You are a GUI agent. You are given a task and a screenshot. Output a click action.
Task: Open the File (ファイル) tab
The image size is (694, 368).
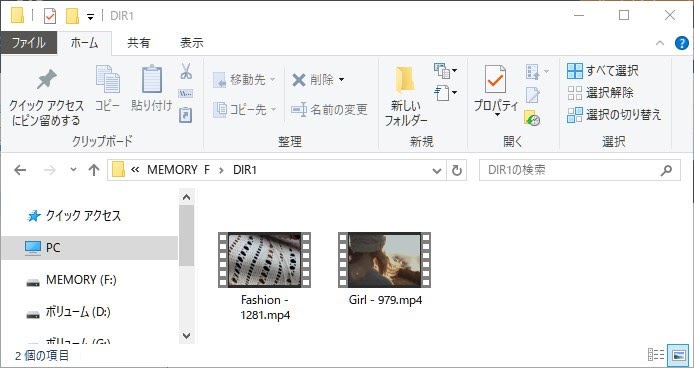(29, 43)
